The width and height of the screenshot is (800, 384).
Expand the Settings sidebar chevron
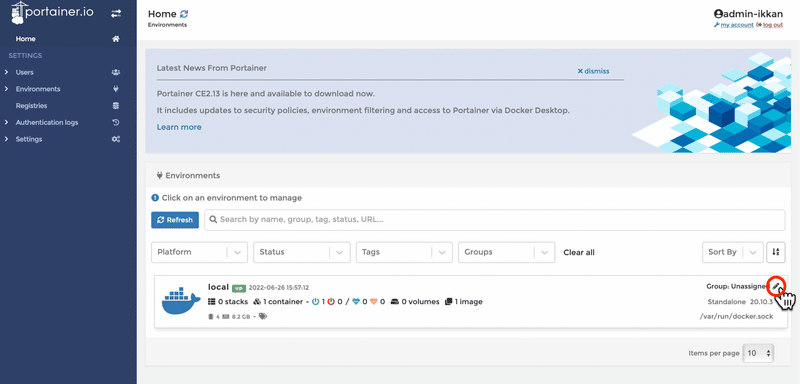[x=6, y=139]
